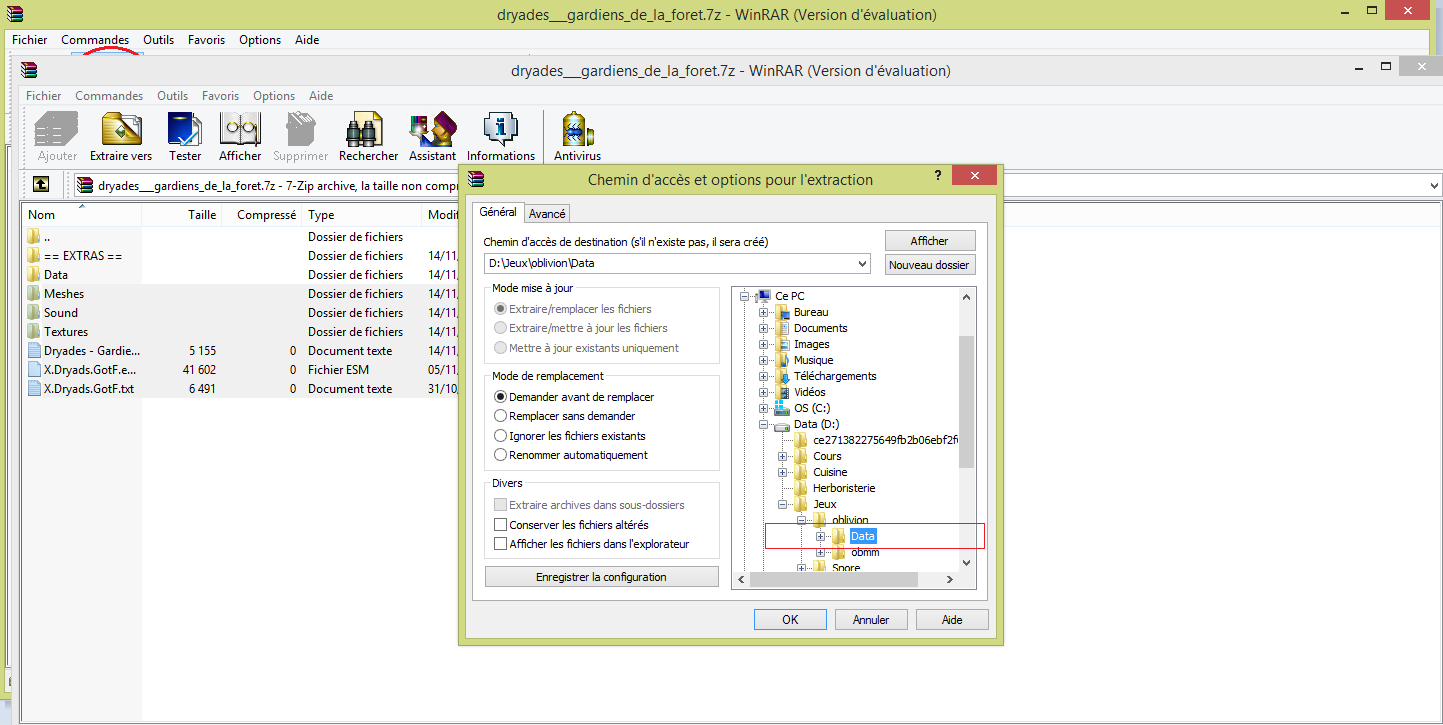
Task: Click the Annuler button
Action: point(871,620)
